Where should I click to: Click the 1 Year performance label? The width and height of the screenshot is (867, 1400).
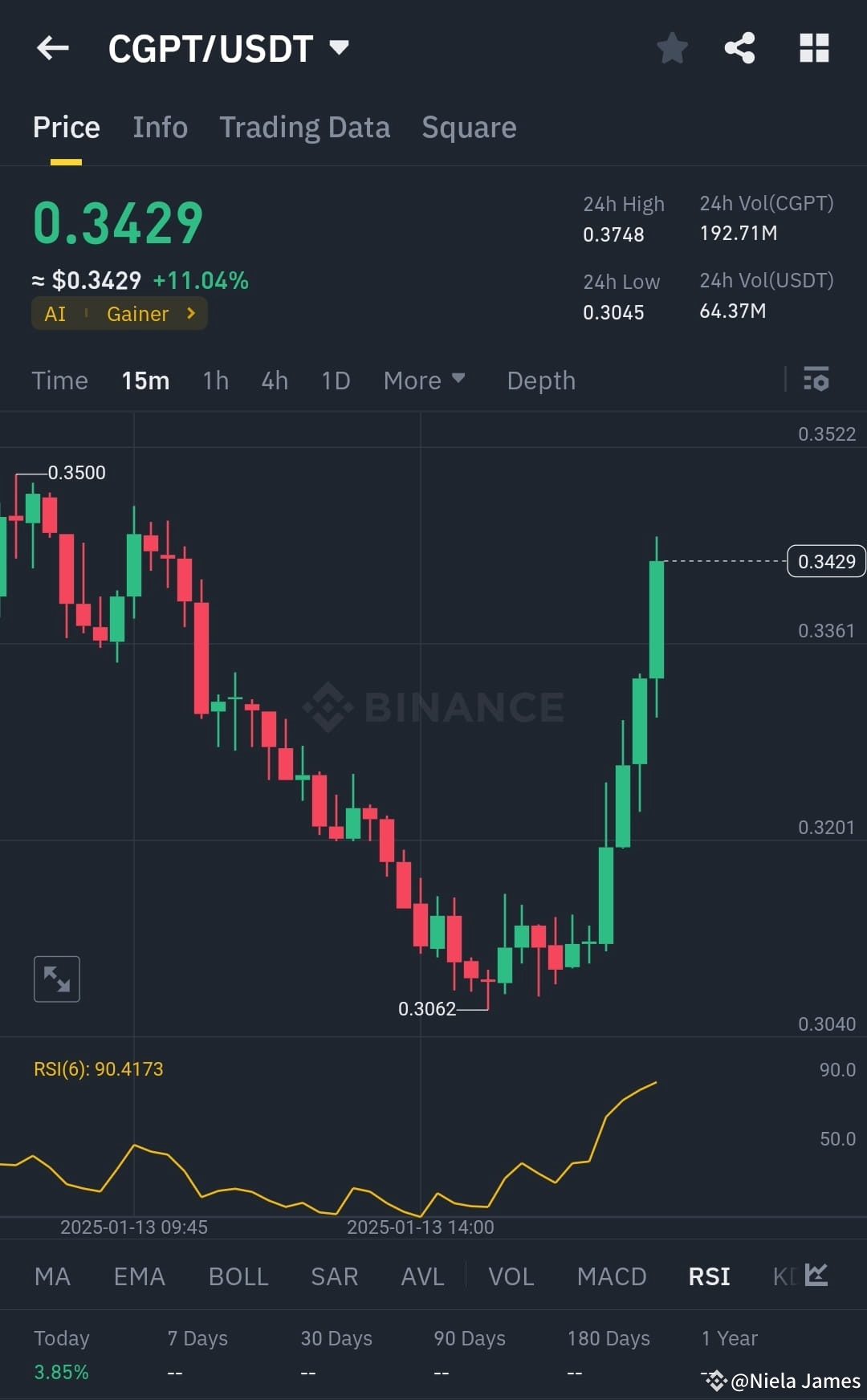730,1338
